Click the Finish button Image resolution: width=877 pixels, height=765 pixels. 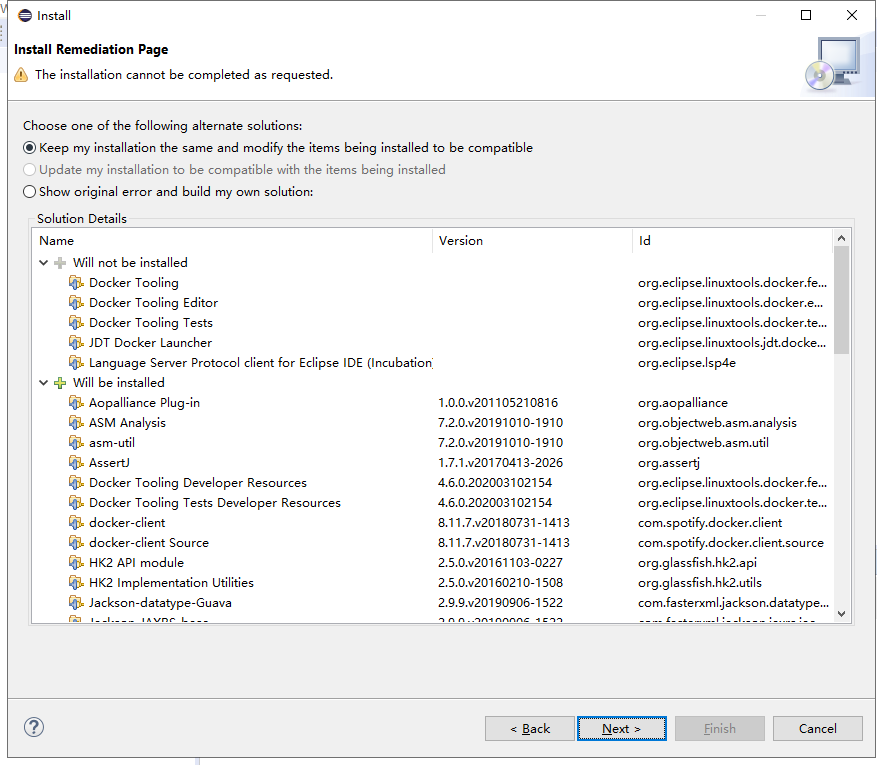click(719, 729)
